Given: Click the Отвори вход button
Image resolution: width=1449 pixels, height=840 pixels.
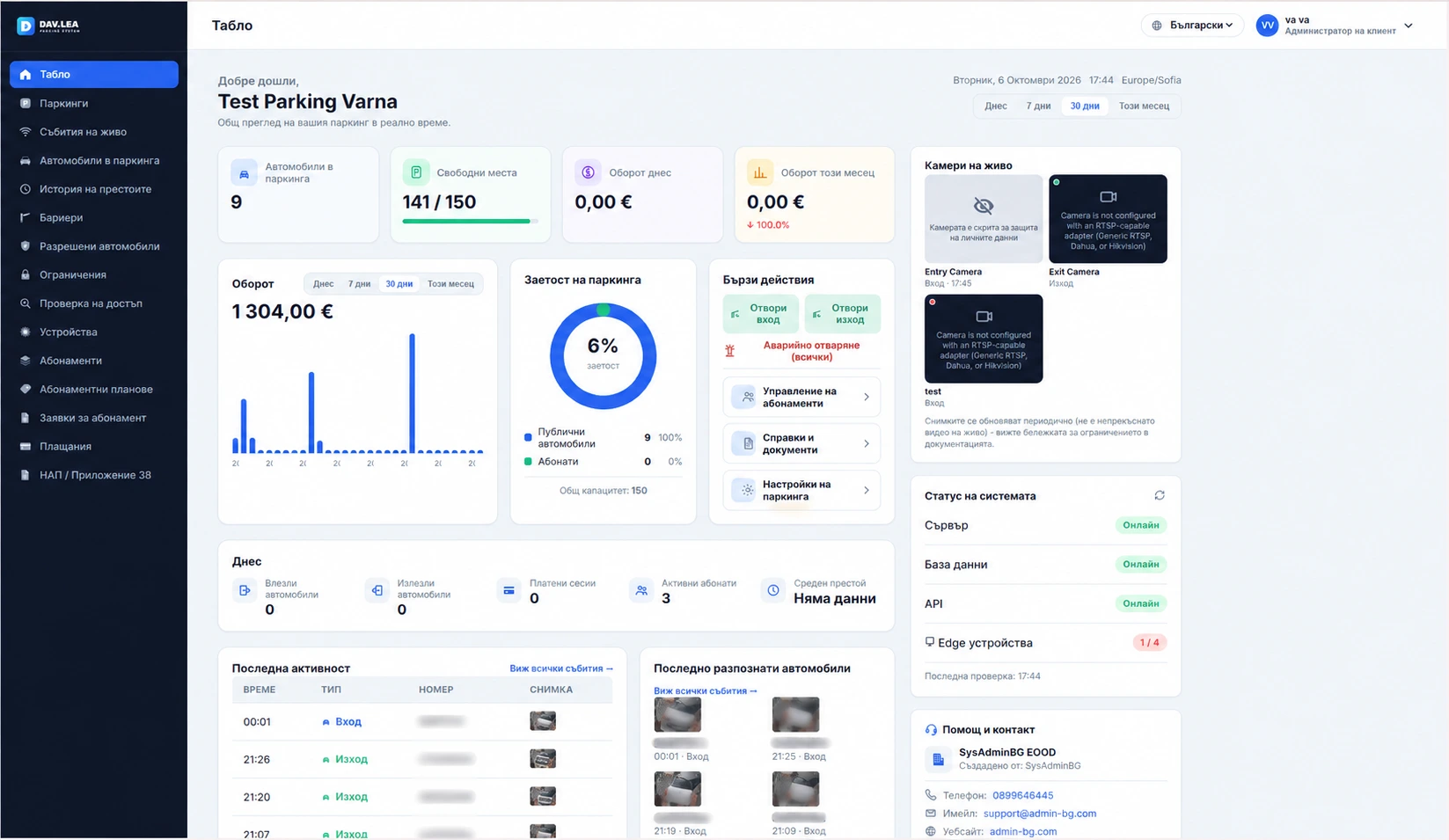Looking at the screenshot, I should click(761, 314).
